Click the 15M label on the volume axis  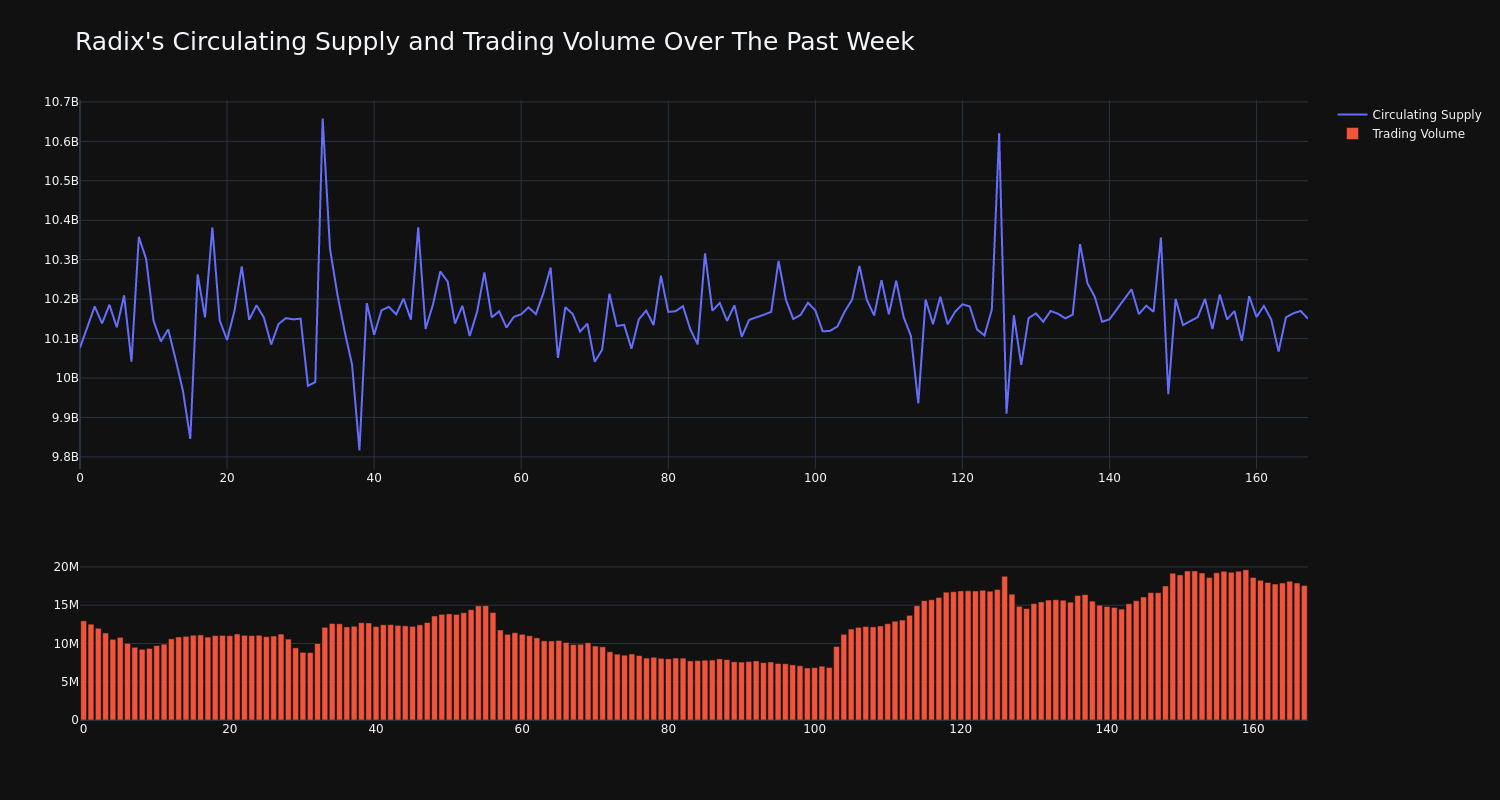66,605
